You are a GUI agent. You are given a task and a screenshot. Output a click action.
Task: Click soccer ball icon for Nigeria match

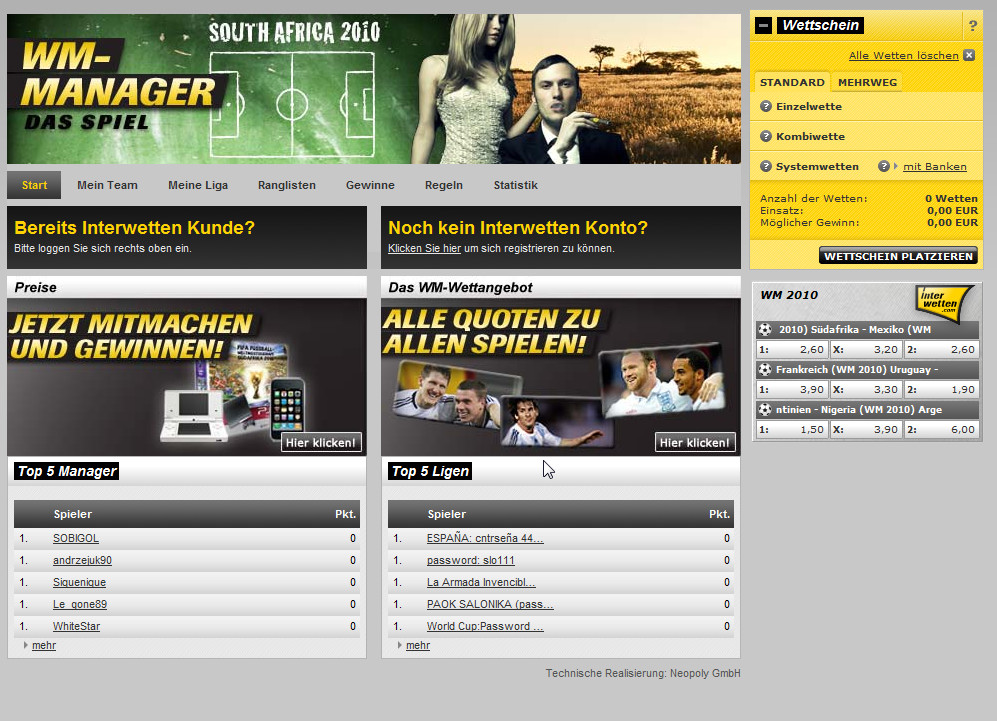[766, 409]
